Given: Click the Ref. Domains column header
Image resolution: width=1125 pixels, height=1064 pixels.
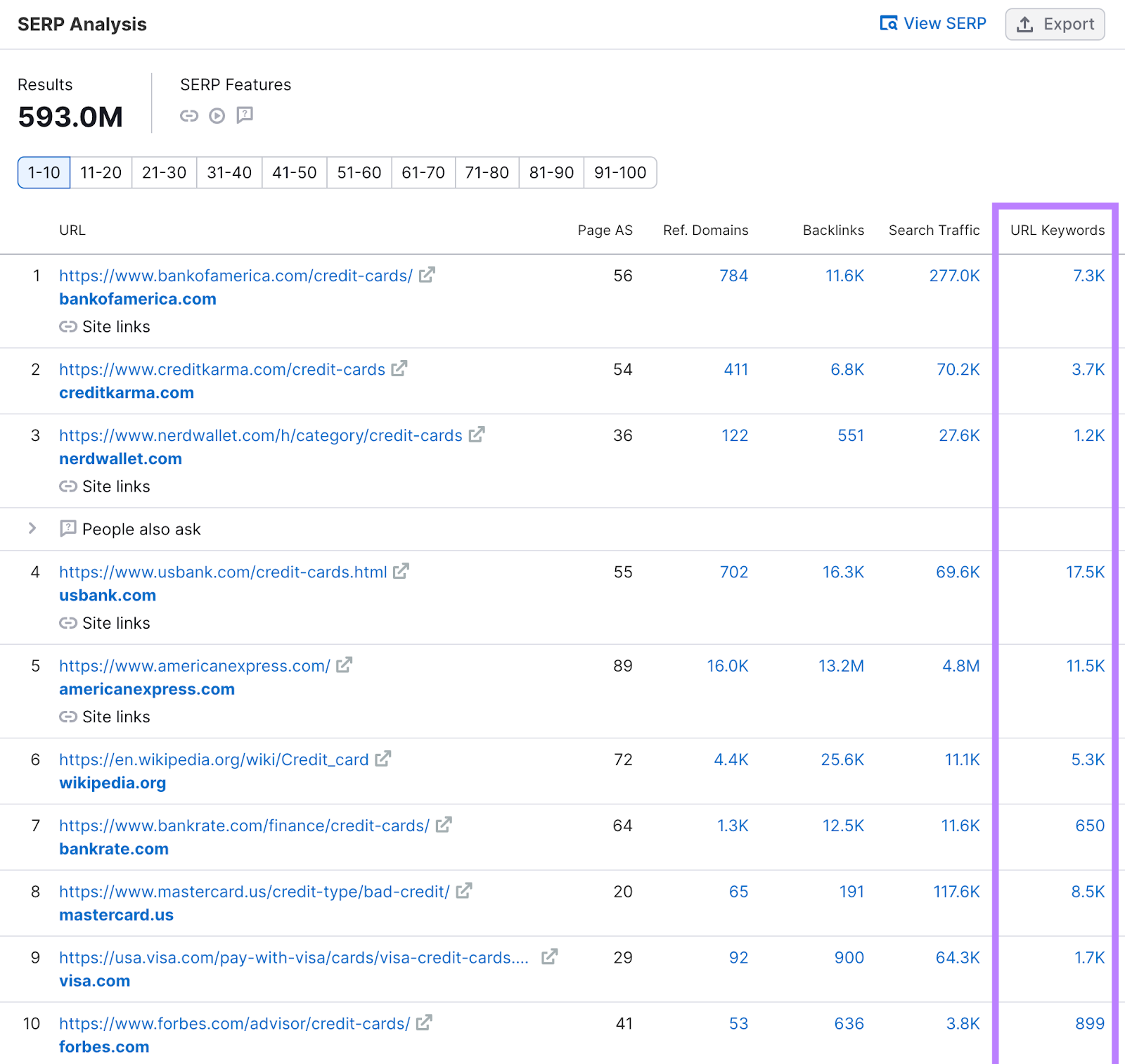Looking at the screenshot, I should [705, 230].
